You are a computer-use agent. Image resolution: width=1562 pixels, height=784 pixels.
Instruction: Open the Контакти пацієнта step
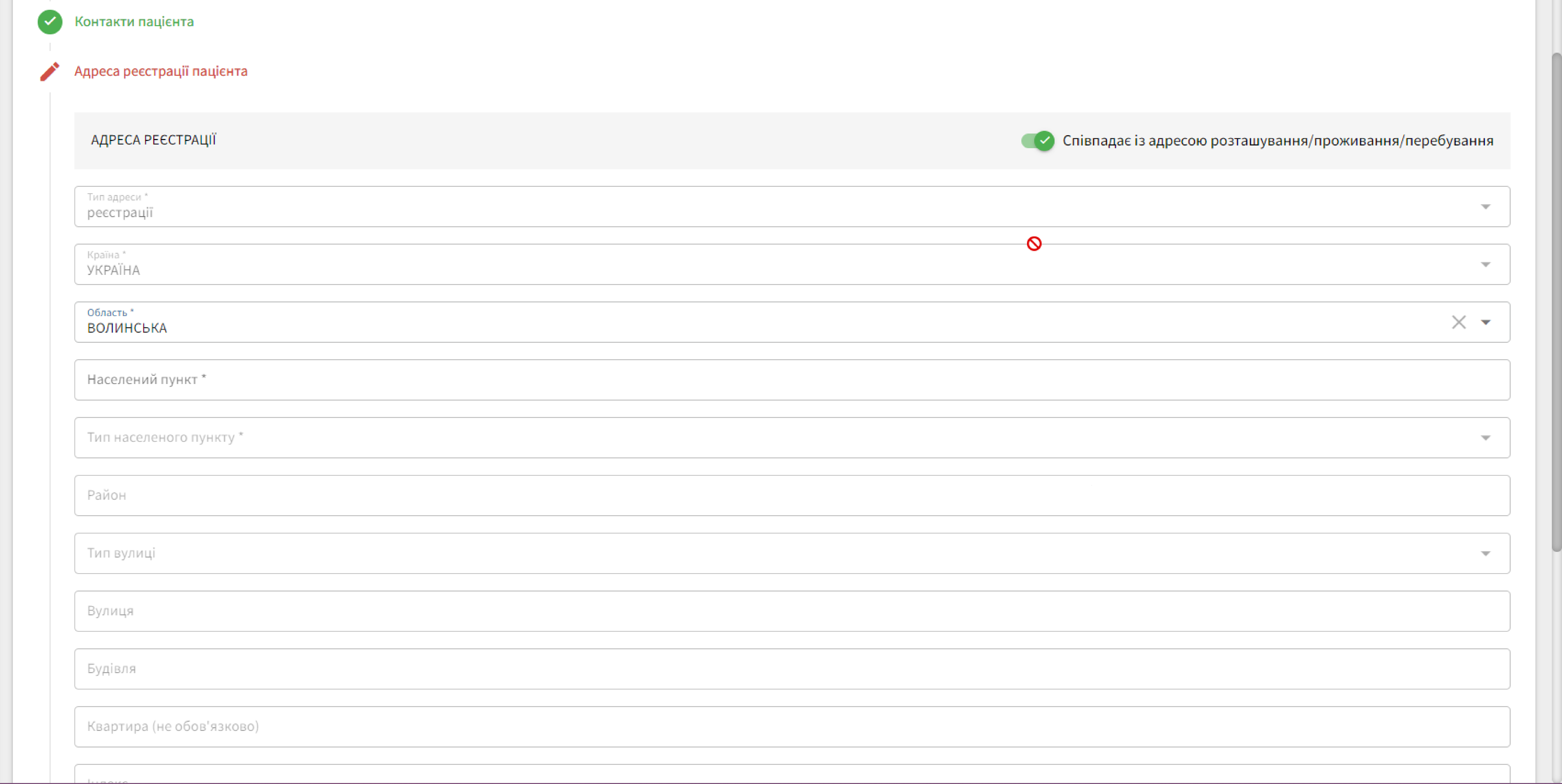coord(134,22)
